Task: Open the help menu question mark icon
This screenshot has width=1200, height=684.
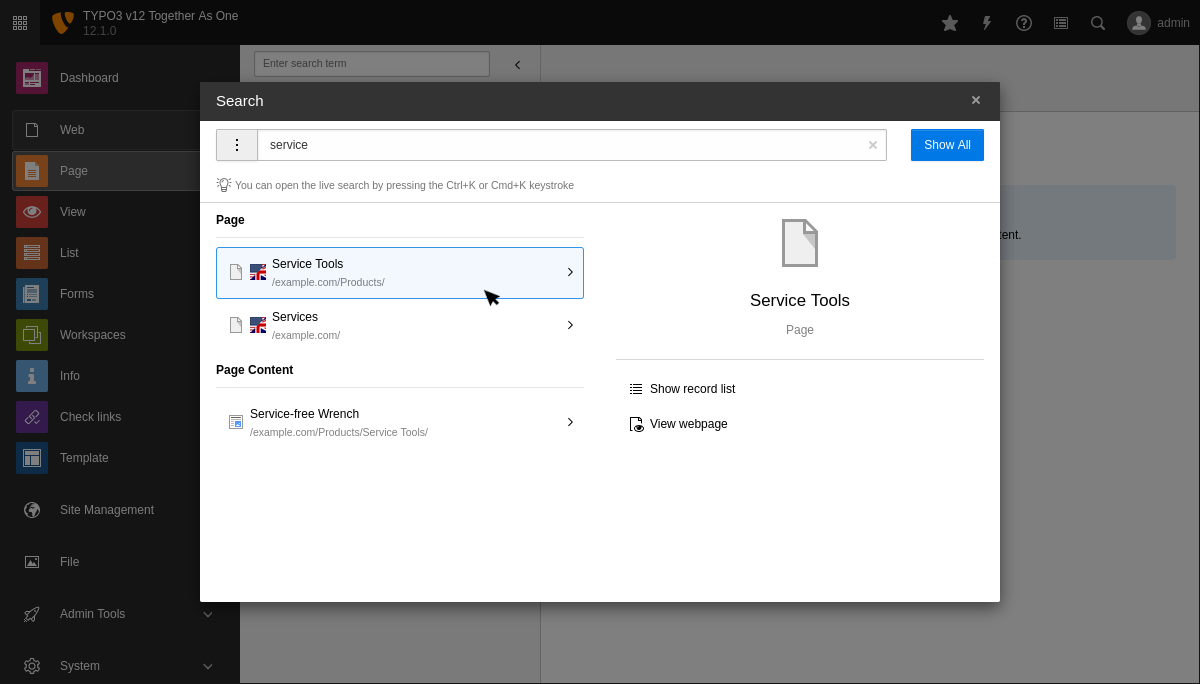Action: tap(1023, 22)
